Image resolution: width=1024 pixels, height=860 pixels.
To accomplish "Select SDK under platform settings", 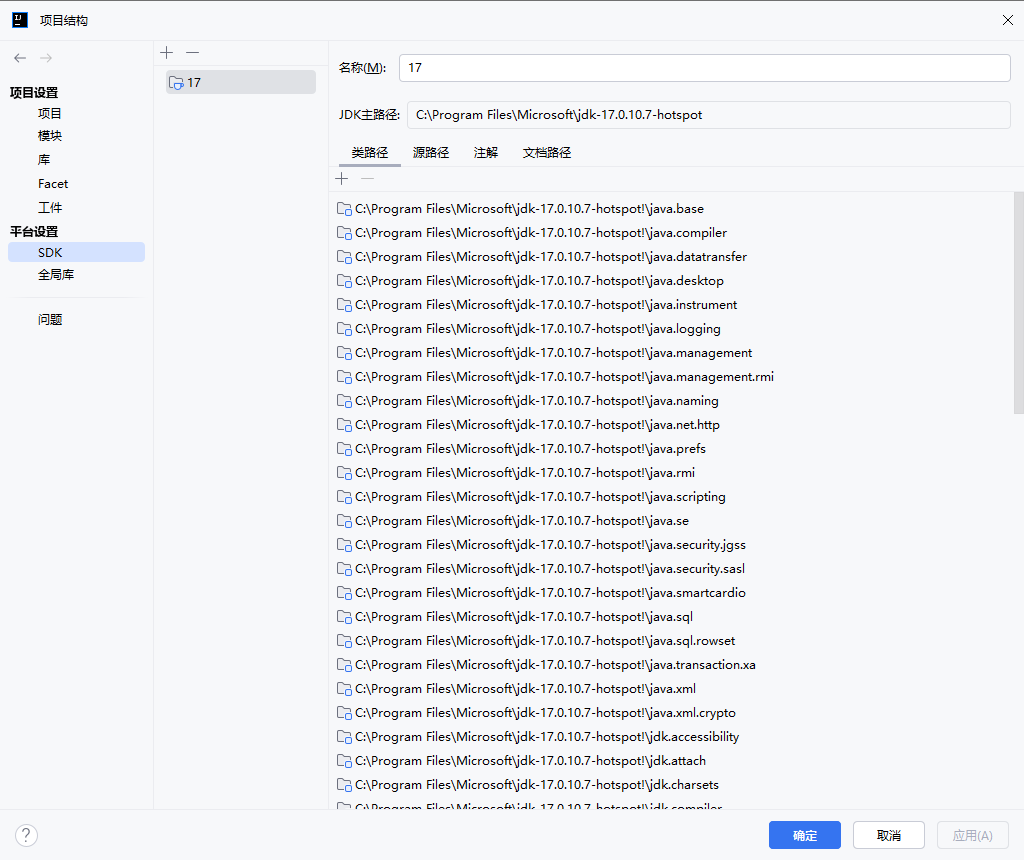I will (x=76, y=253).
